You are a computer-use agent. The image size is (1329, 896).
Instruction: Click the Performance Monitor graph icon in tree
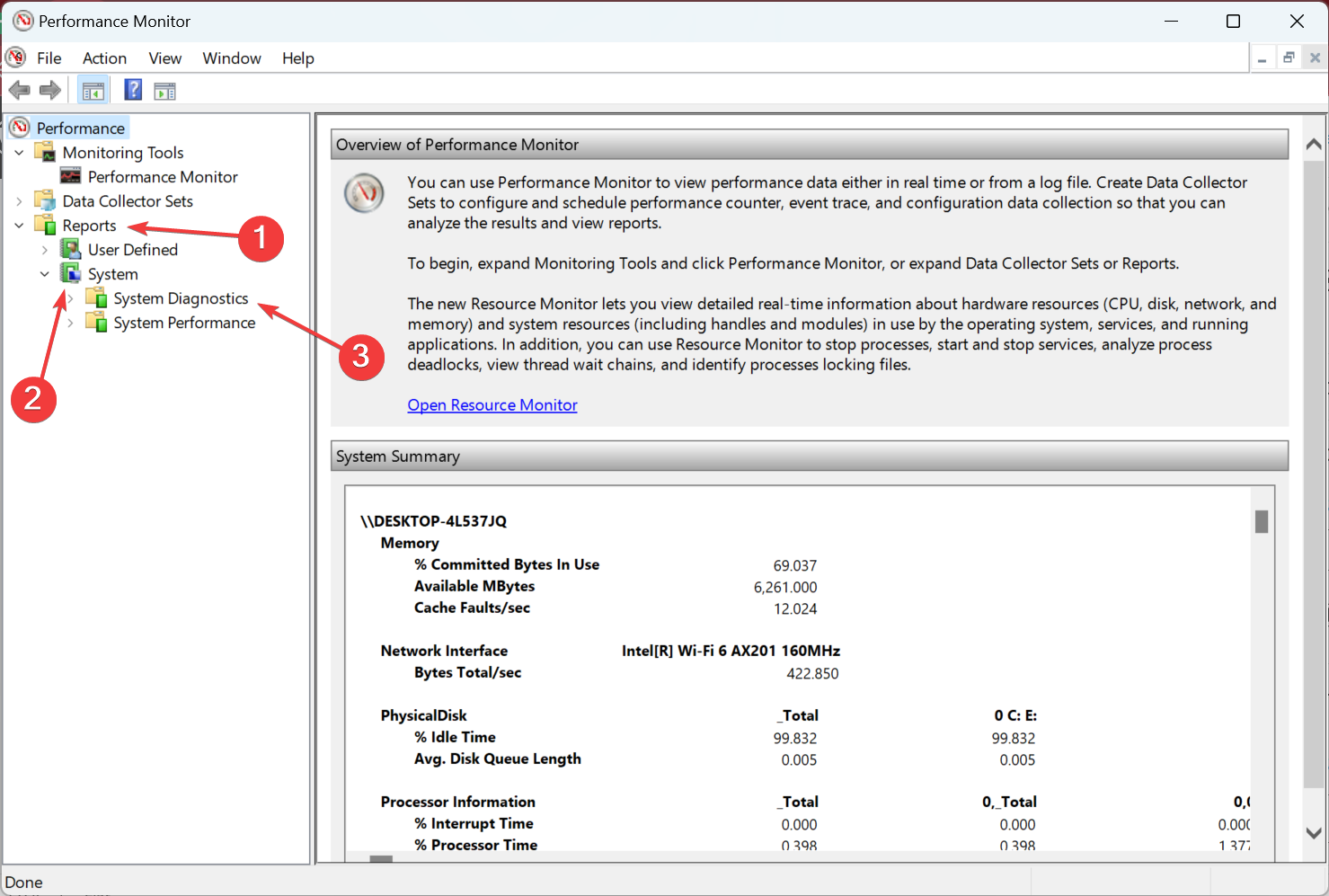(71, 176)
